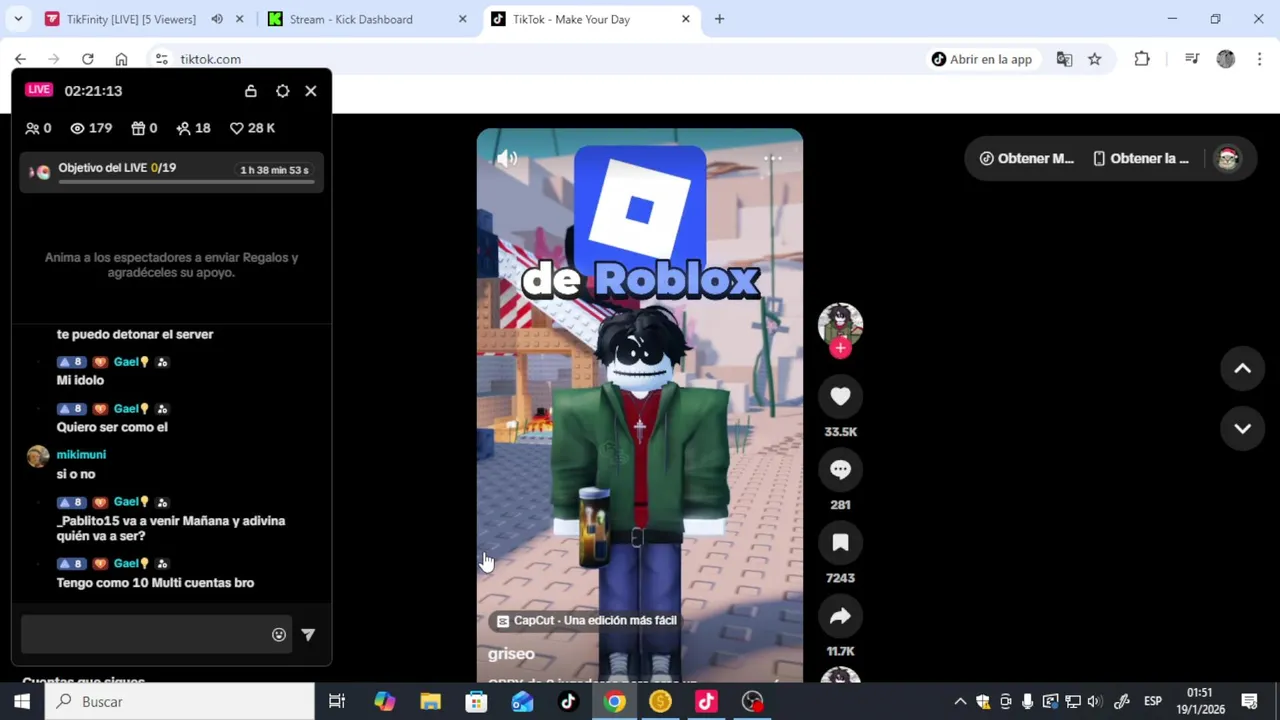Click the CapCut edición más fácil tag
Screen dimensions: 1280x720
[x=587, y=620]
